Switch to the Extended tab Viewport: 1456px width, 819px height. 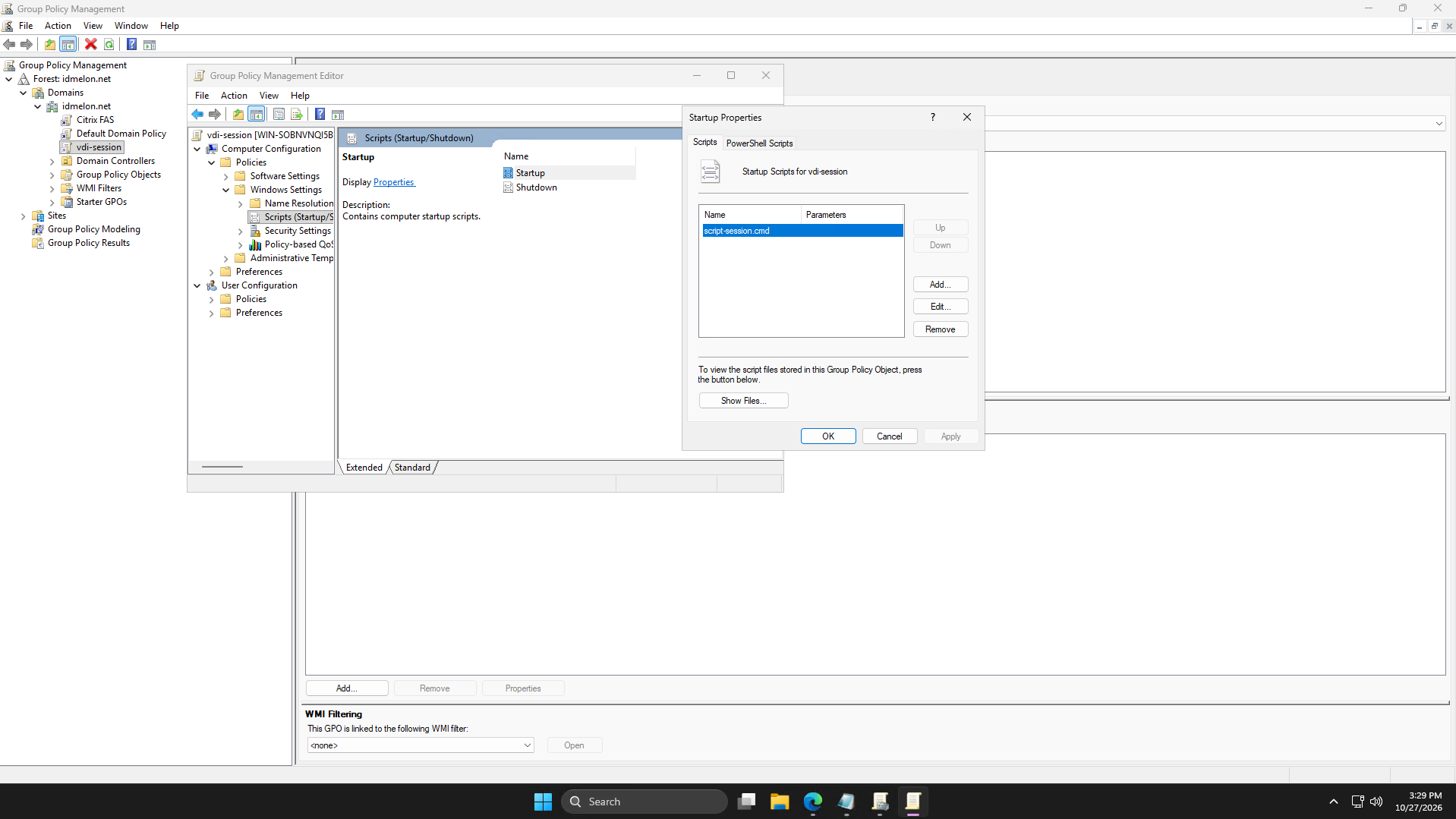point(364,468)
